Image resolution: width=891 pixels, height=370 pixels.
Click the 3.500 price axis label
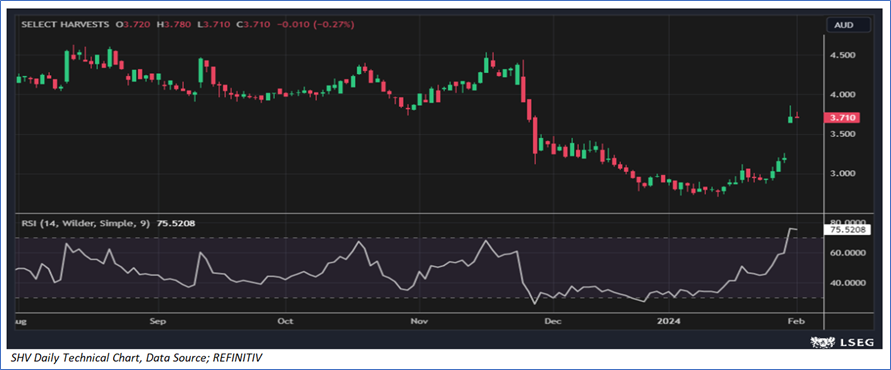[x=842, y=134]
